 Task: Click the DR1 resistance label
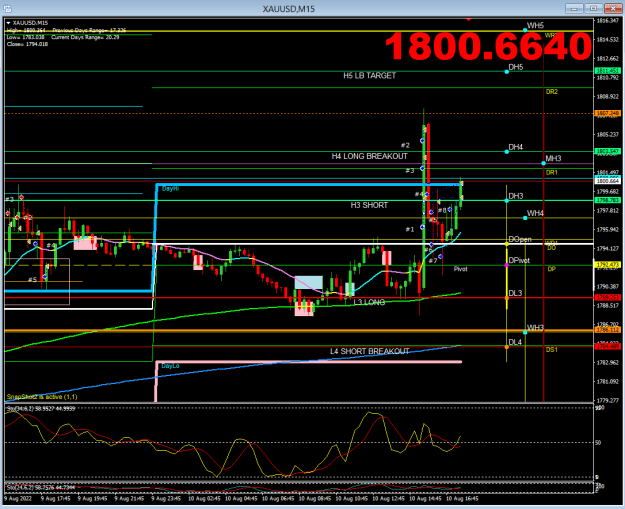click(x=552, y=173)
